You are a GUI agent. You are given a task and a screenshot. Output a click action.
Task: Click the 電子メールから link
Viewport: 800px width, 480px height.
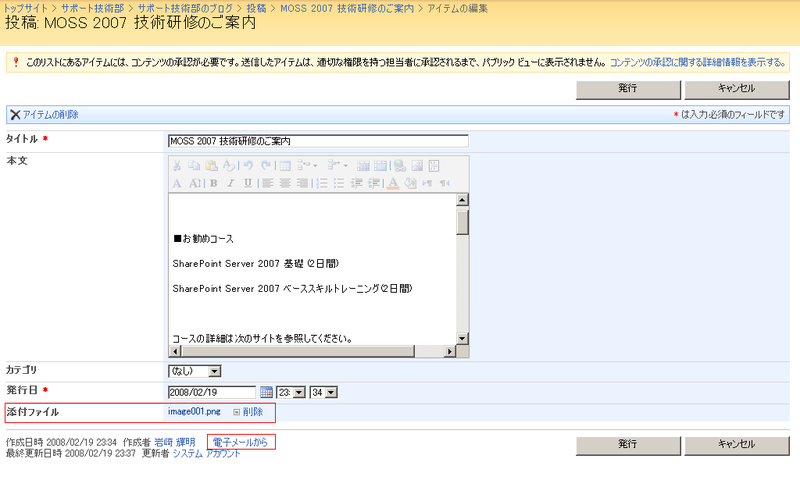[x=240, y=442]
